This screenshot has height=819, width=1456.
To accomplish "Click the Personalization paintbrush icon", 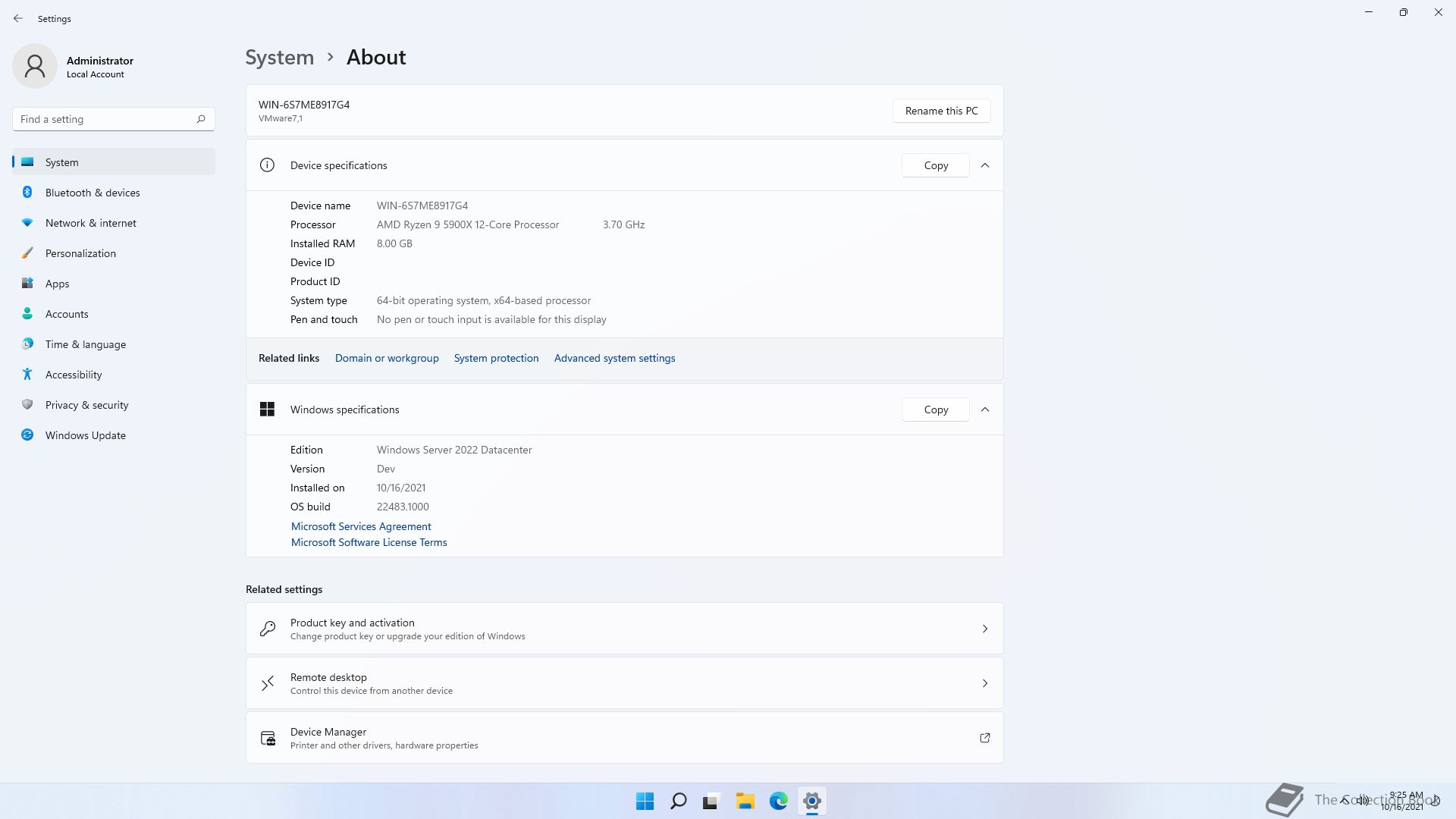I will click(x=27, y=253).
